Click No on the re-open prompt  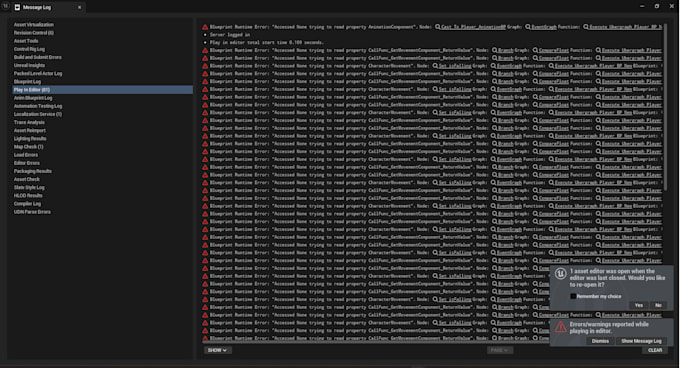pos(658,305)
